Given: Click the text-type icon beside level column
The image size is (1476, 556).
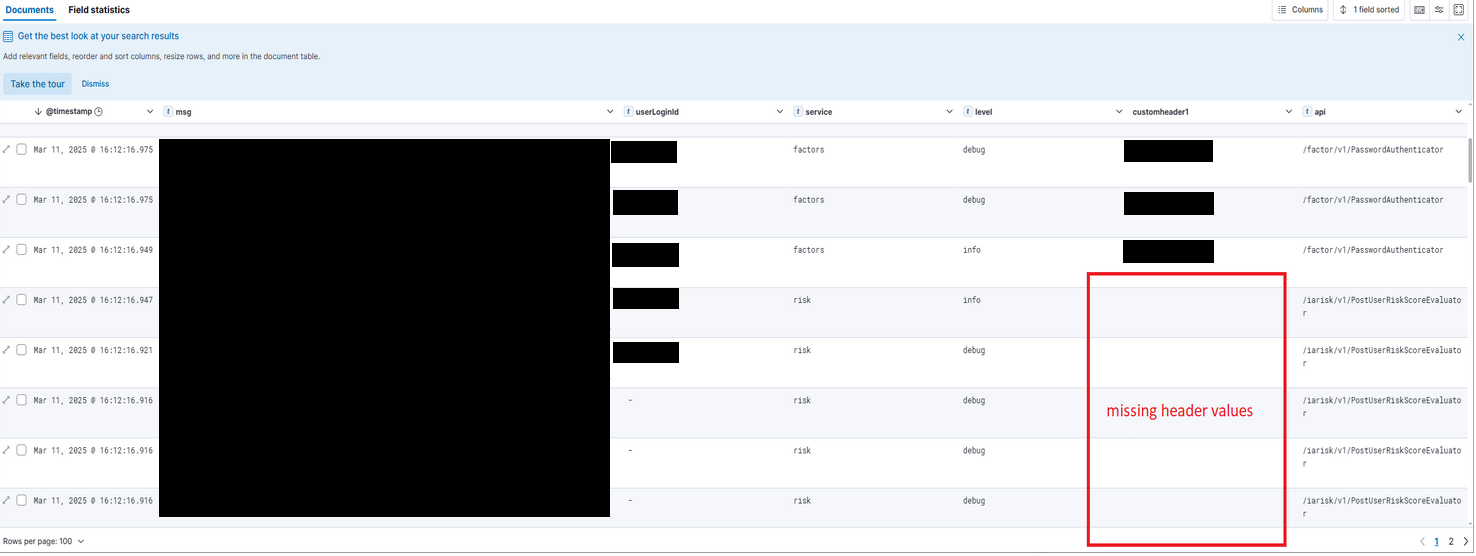Looking at the screenshot, I should (968, 112).
